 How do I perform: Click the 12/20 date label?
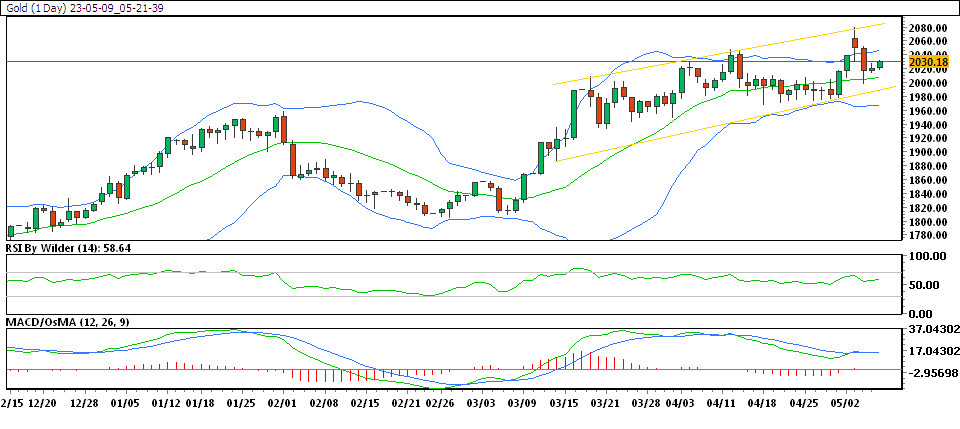point(43,405)
